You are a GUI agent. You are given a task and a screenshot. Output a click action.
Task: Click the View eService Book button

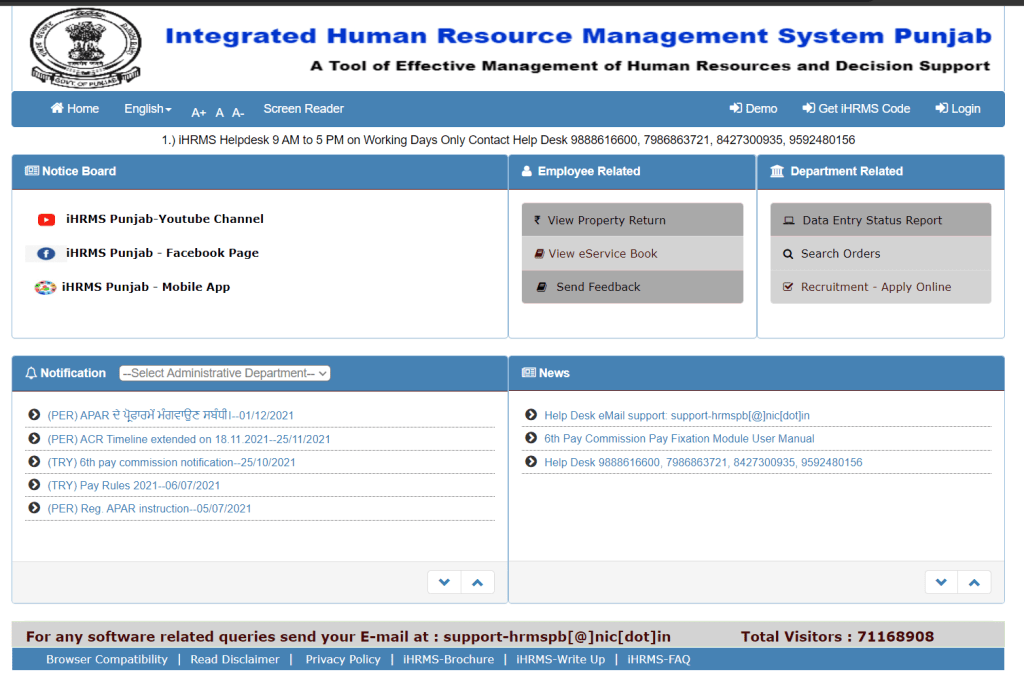coord(632,253)
